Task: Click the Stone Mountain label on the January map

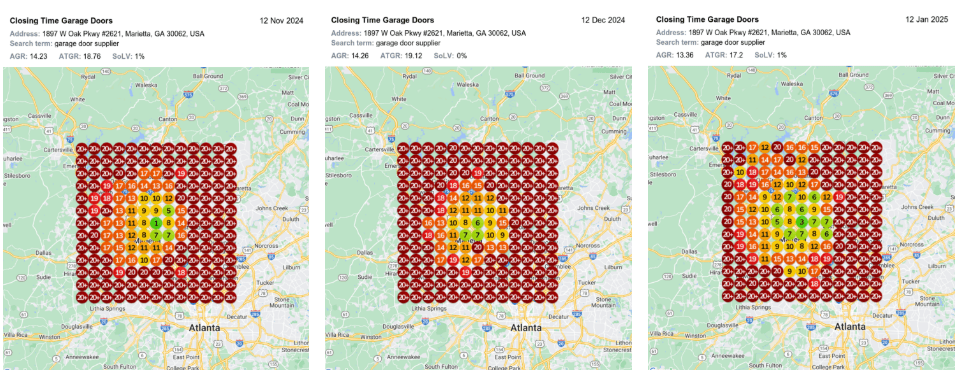Action: pyautogui.click(x=928, y=302)
